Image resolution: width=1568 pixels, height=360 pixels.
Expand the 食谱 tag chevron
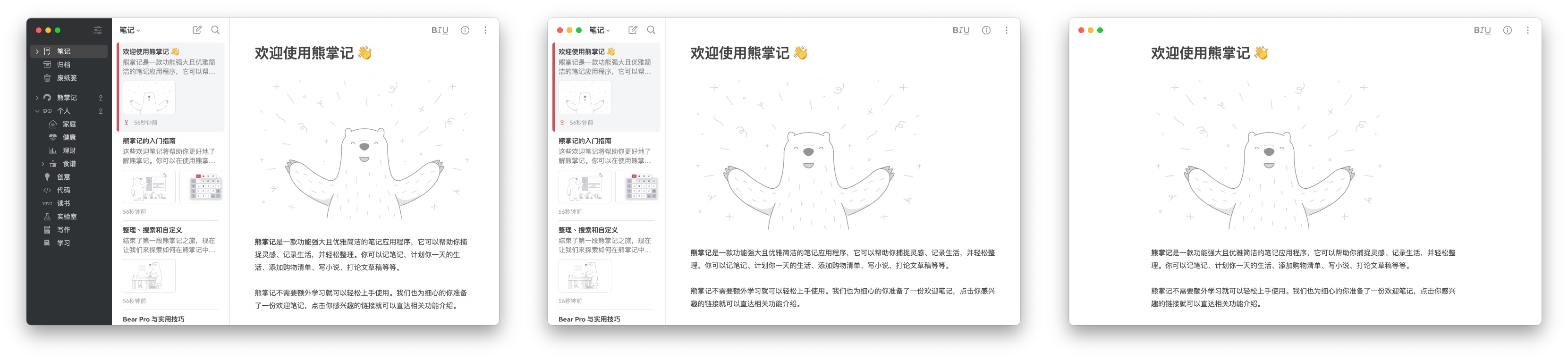tap(42, 164)
